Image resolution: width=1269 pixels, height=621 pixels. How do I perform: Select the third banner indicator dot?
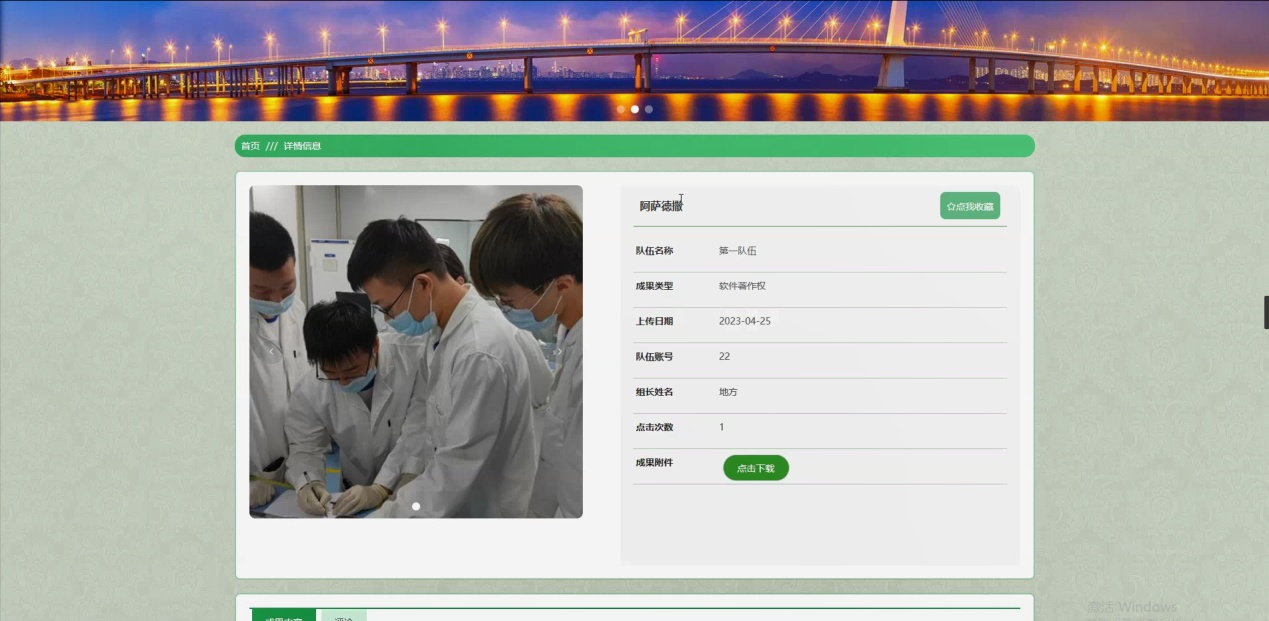[649, 109]
